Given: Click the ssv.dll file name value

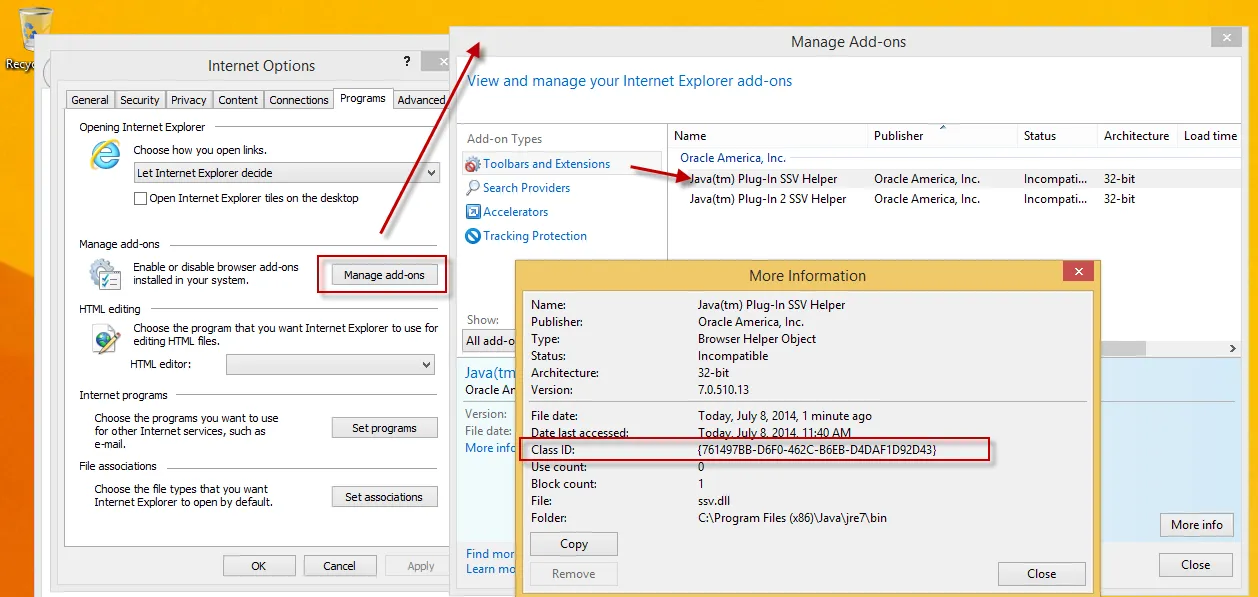Looking at the screenshot, I should [716, 501].
